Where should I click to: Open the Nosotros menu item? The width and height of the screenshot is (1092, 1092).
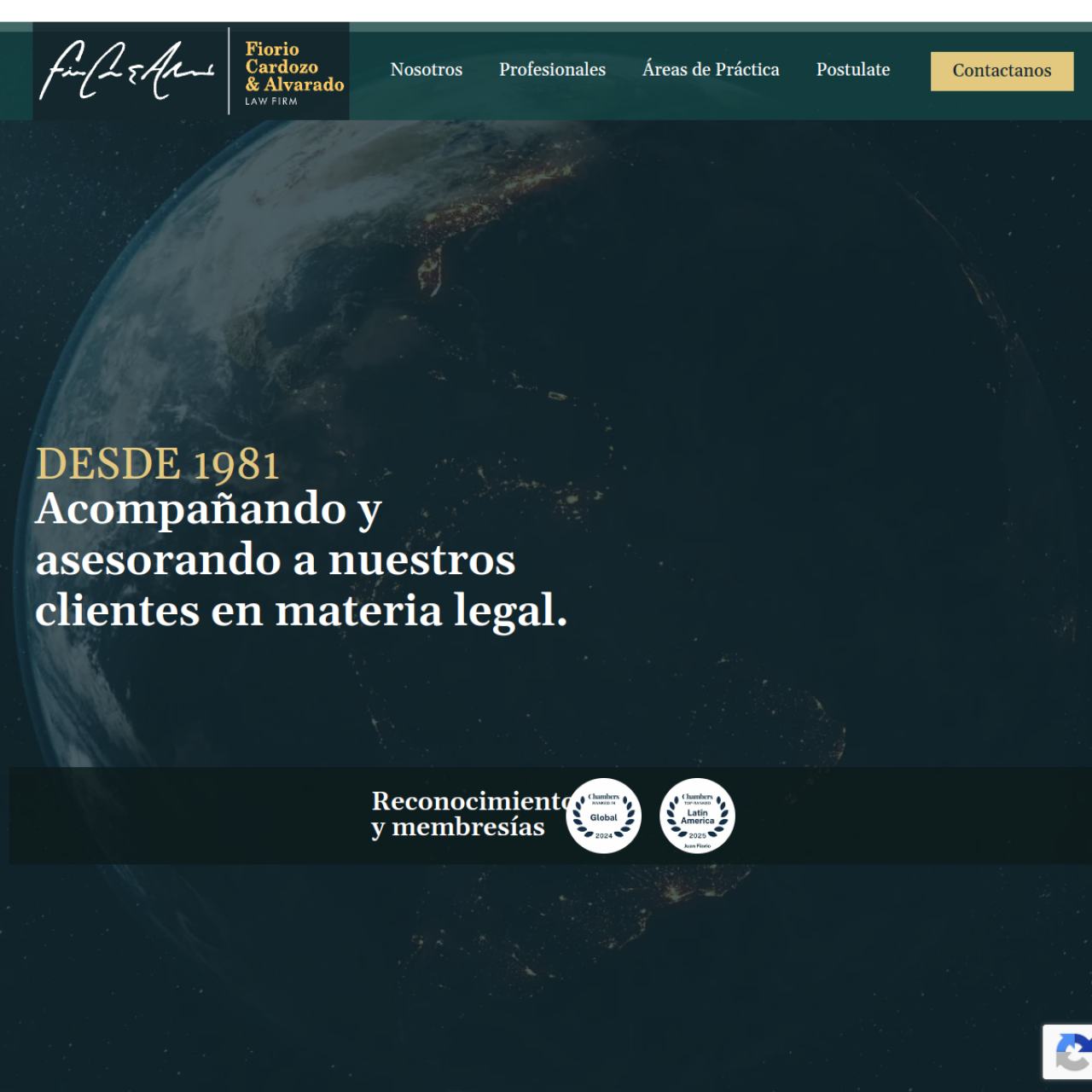click(x=426, y=70)
